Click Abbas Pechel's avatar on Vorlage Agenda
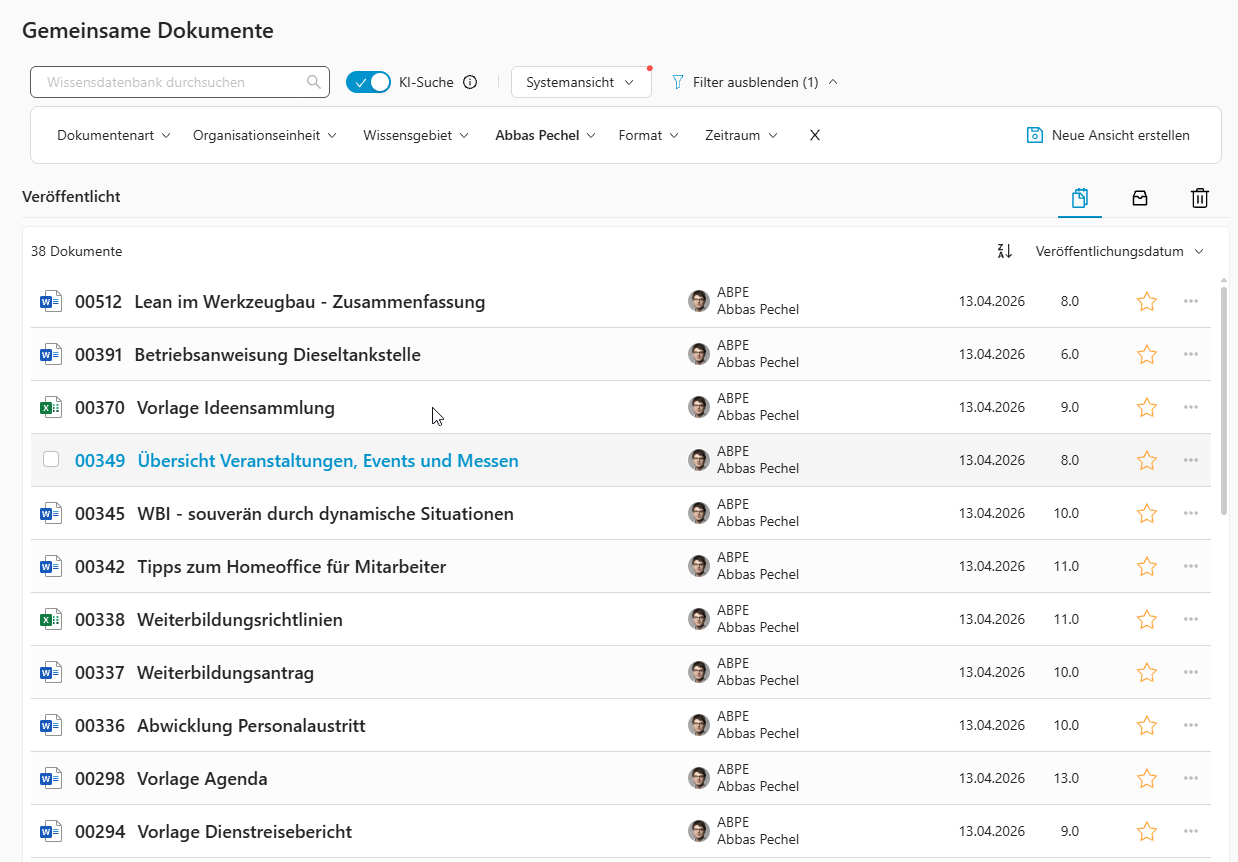The image size is (1238, 862). [698, 778]
